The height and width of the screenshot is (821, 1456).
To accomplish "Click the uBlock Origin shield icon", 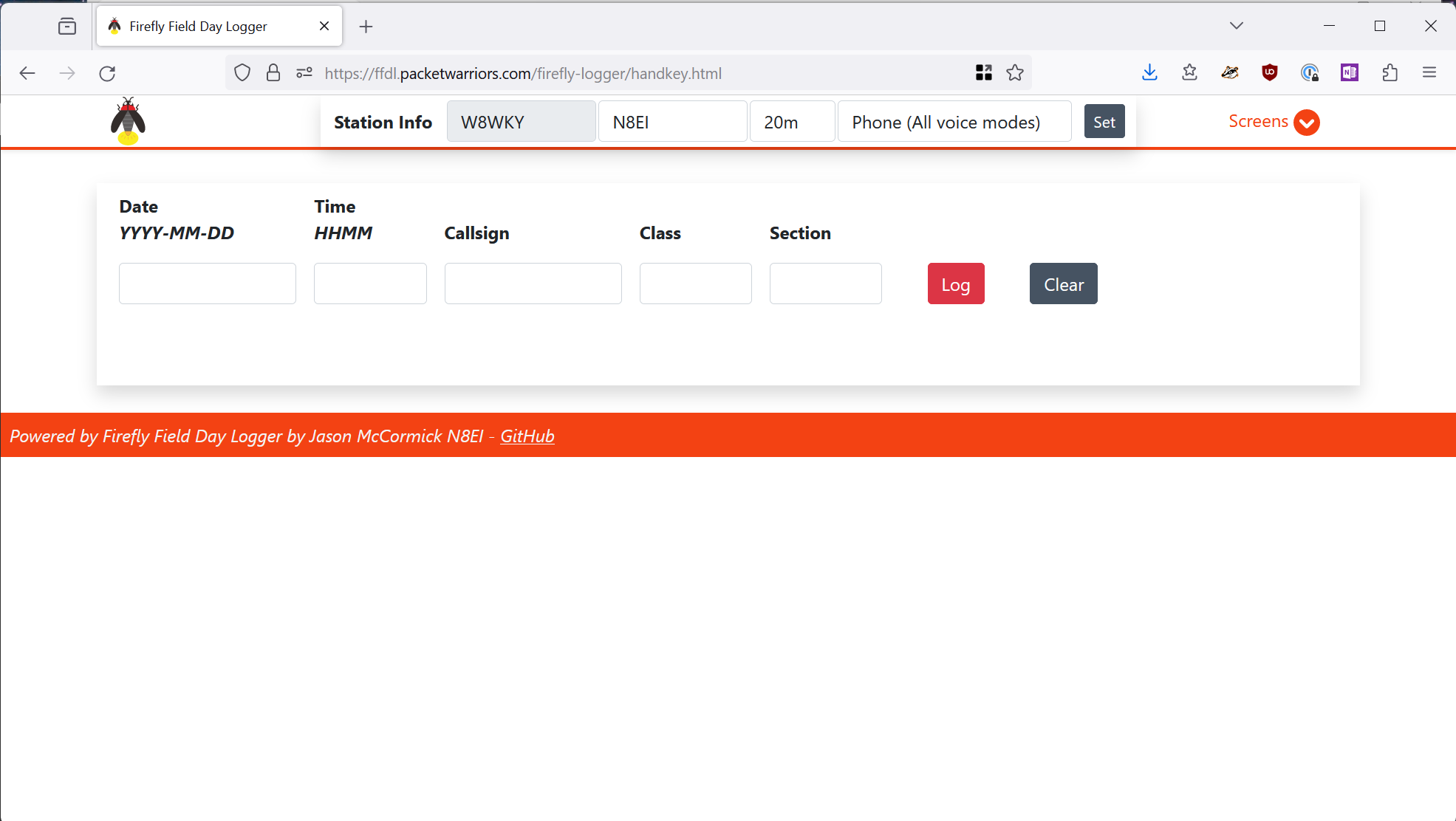I will click(x=1270, y=72).
